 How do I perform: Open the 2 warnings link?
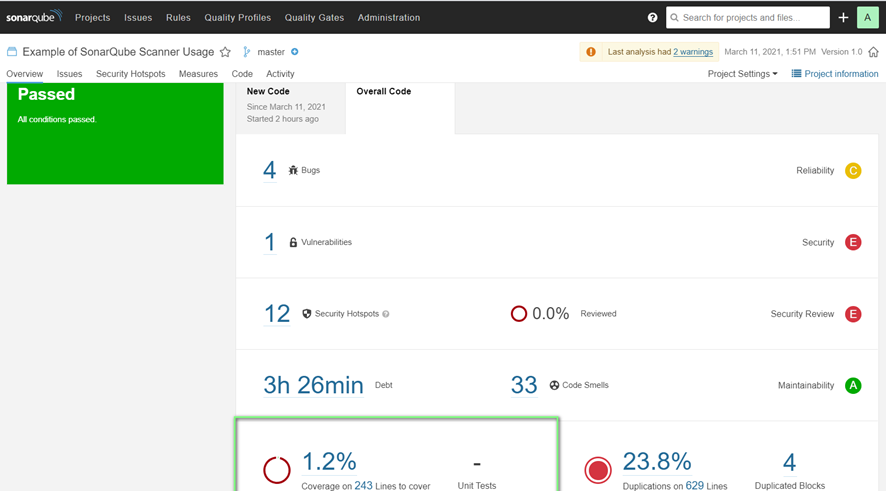[x=693, y=52]
